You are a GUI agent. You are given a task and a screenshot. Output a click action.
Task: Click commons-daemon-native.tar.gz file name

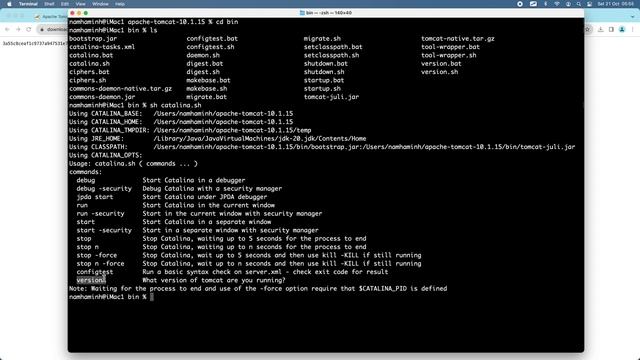click(120, 89)
